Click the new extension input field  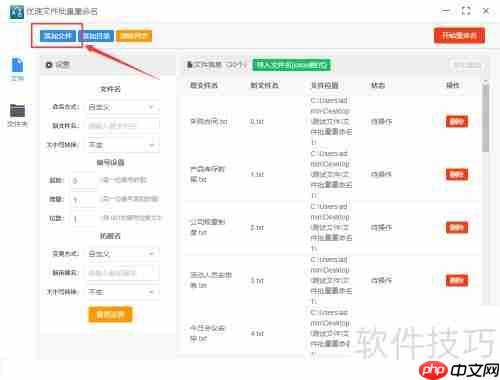tap(123, 273)
